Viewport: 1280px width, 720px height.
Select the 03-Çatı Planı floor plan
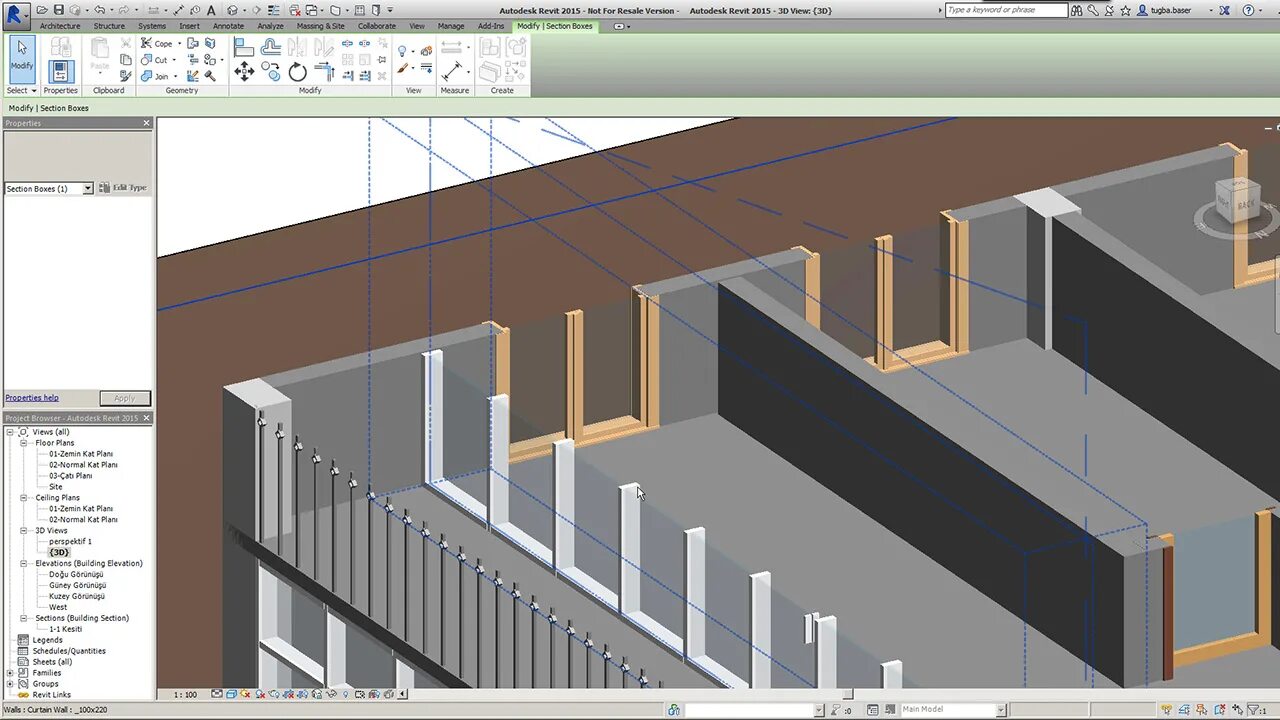(71, 476)
